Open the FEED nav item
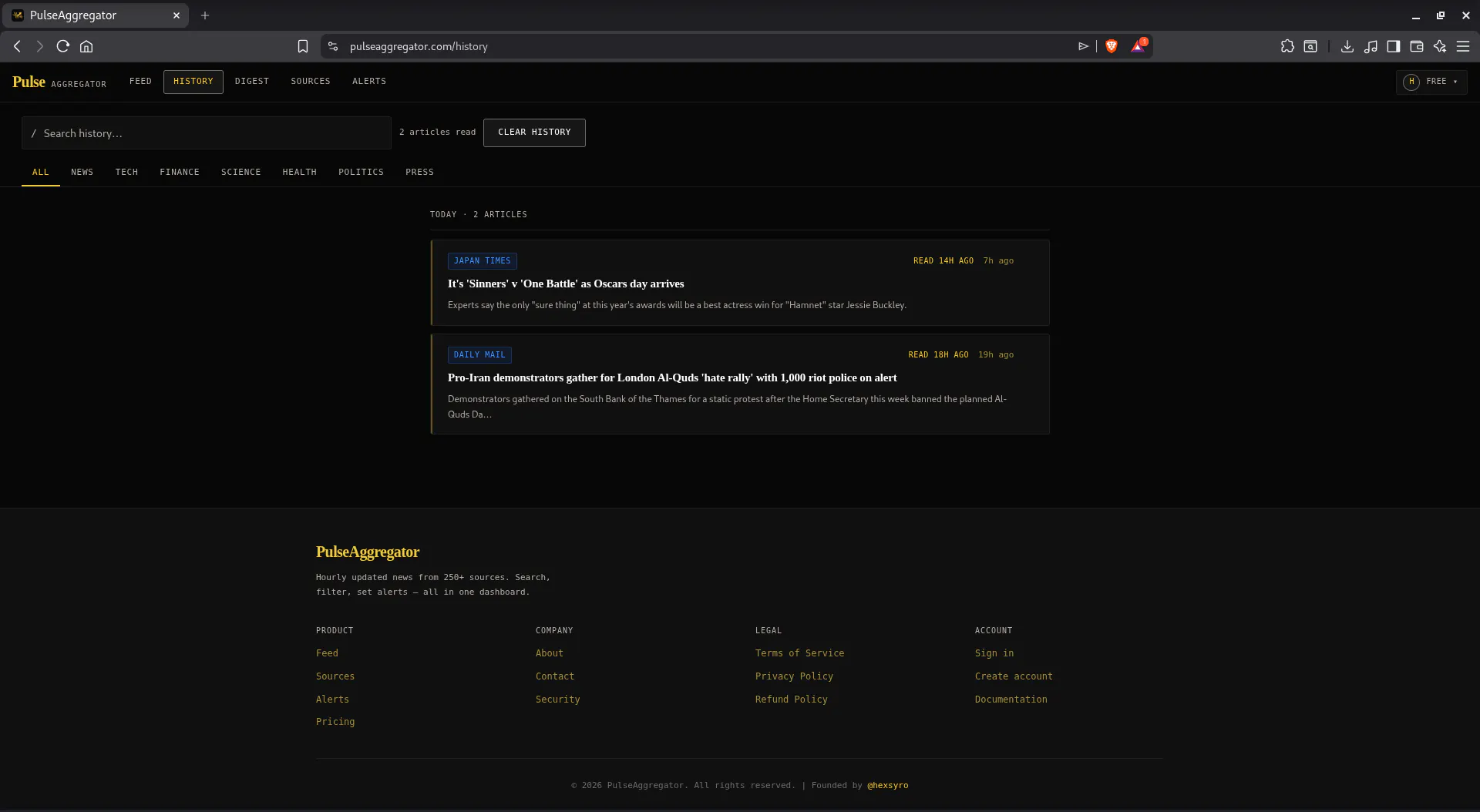Viewport: 1480px width, 812px height. (x=140, y=81)
